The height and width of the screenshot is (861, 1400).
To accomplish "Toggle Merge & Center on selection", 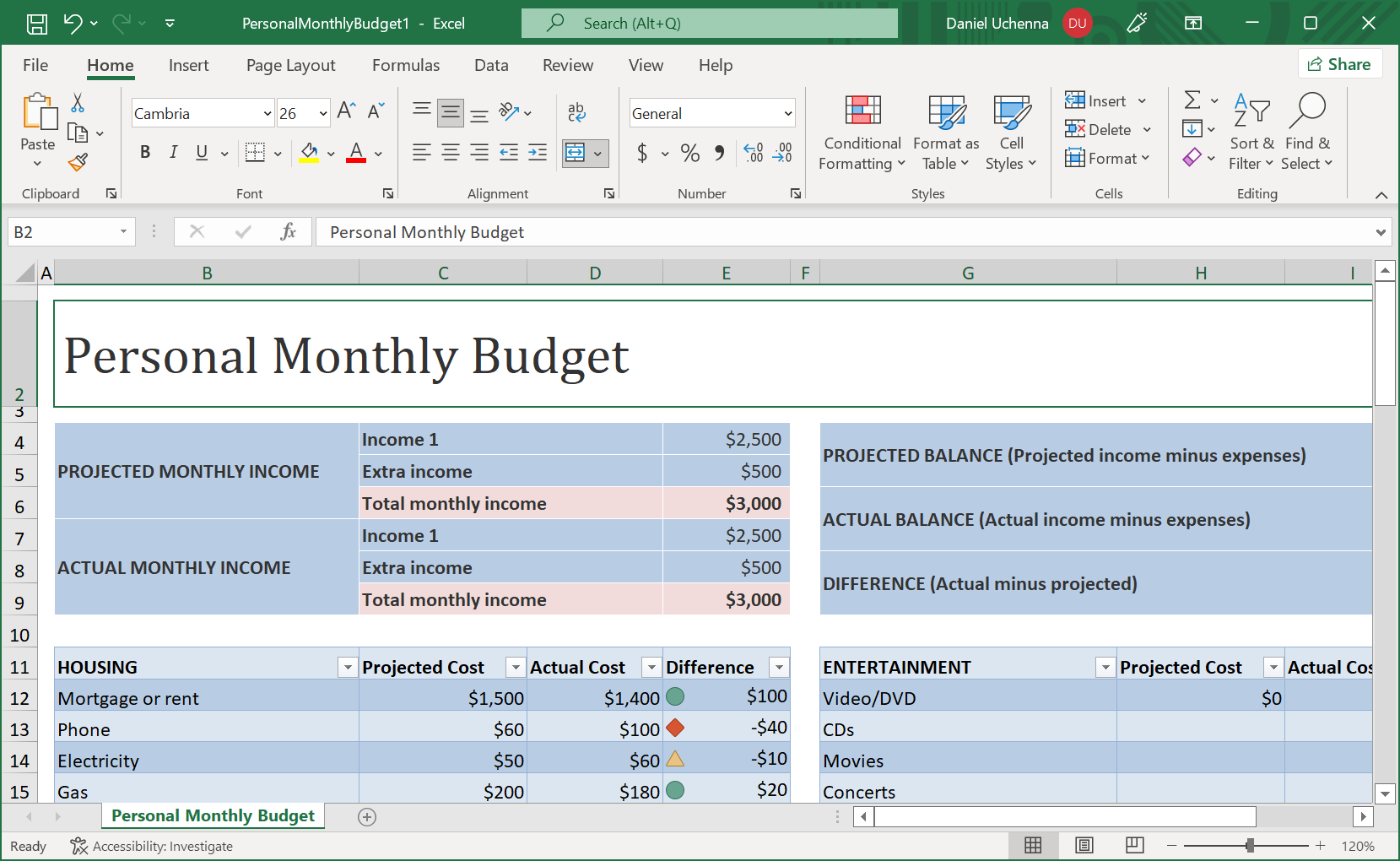I will [x=576, y=153].
